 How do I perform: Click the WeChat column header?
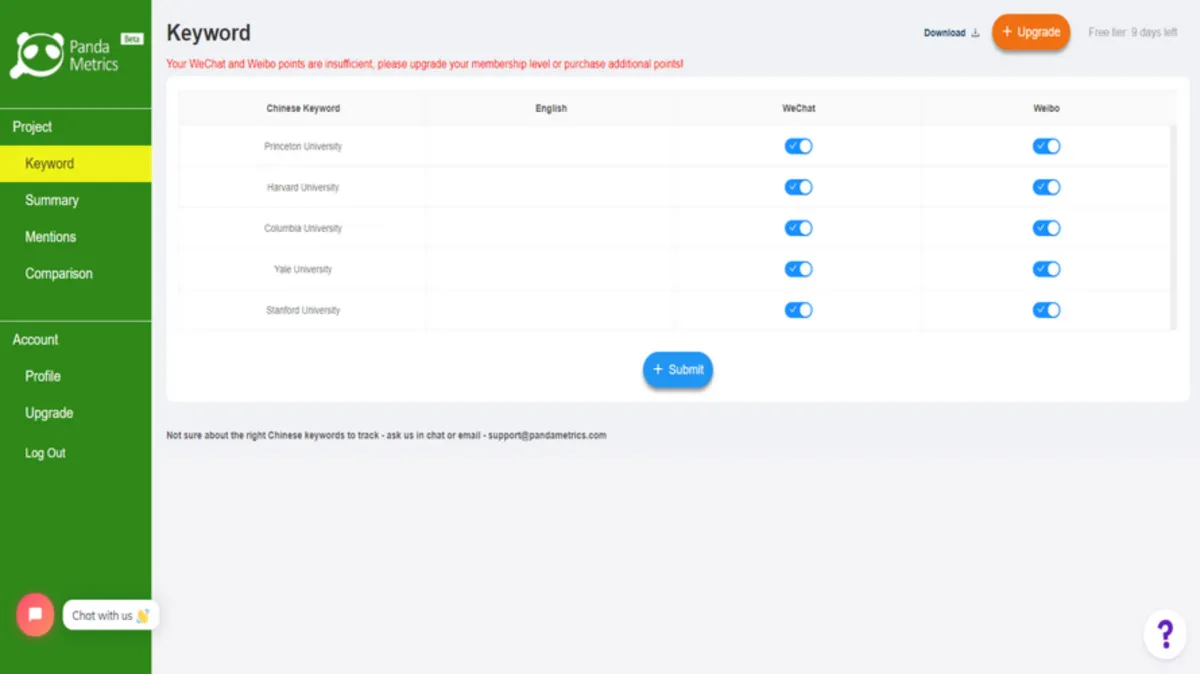(799, 108)
